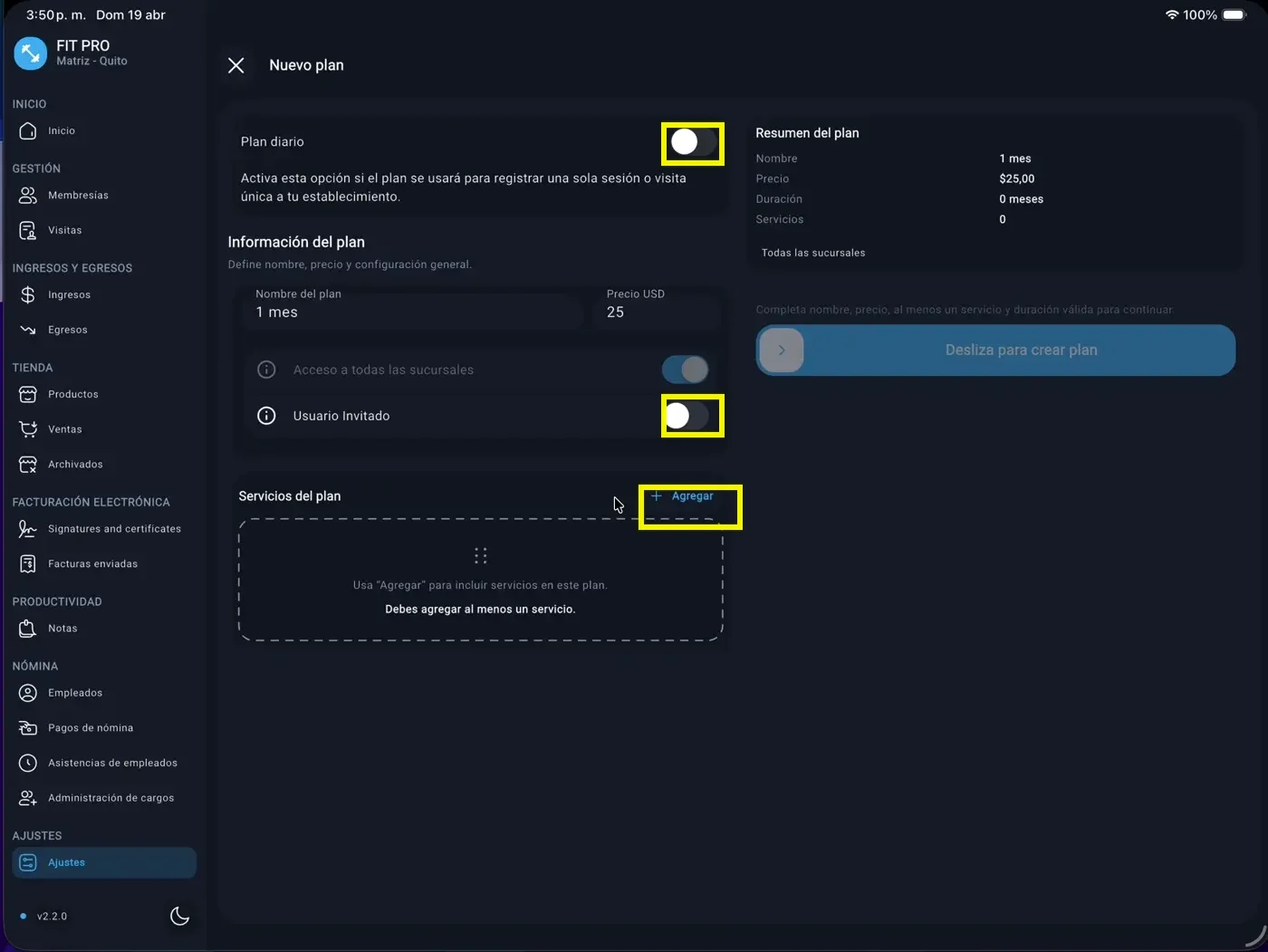Select Ajustes in the sidebar
This screenshot has height=952, width=1268.
(x=66, y=862)
